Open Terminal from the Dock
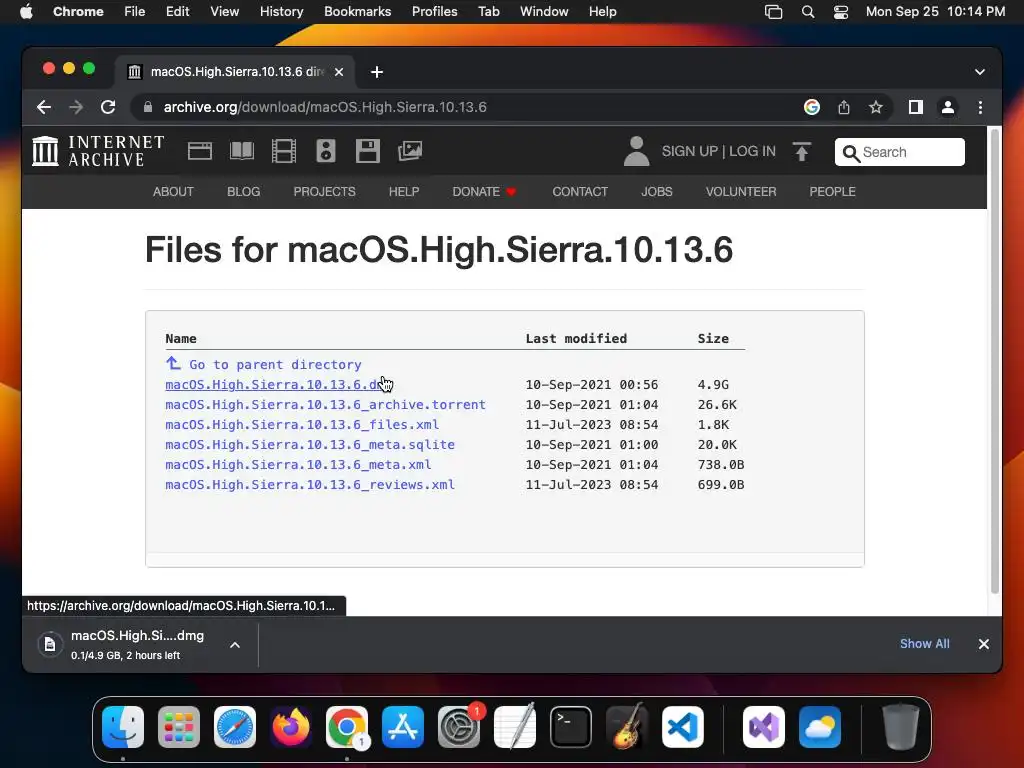The width and height of the screenshot is (1024, 768). (x=571, y=727)
